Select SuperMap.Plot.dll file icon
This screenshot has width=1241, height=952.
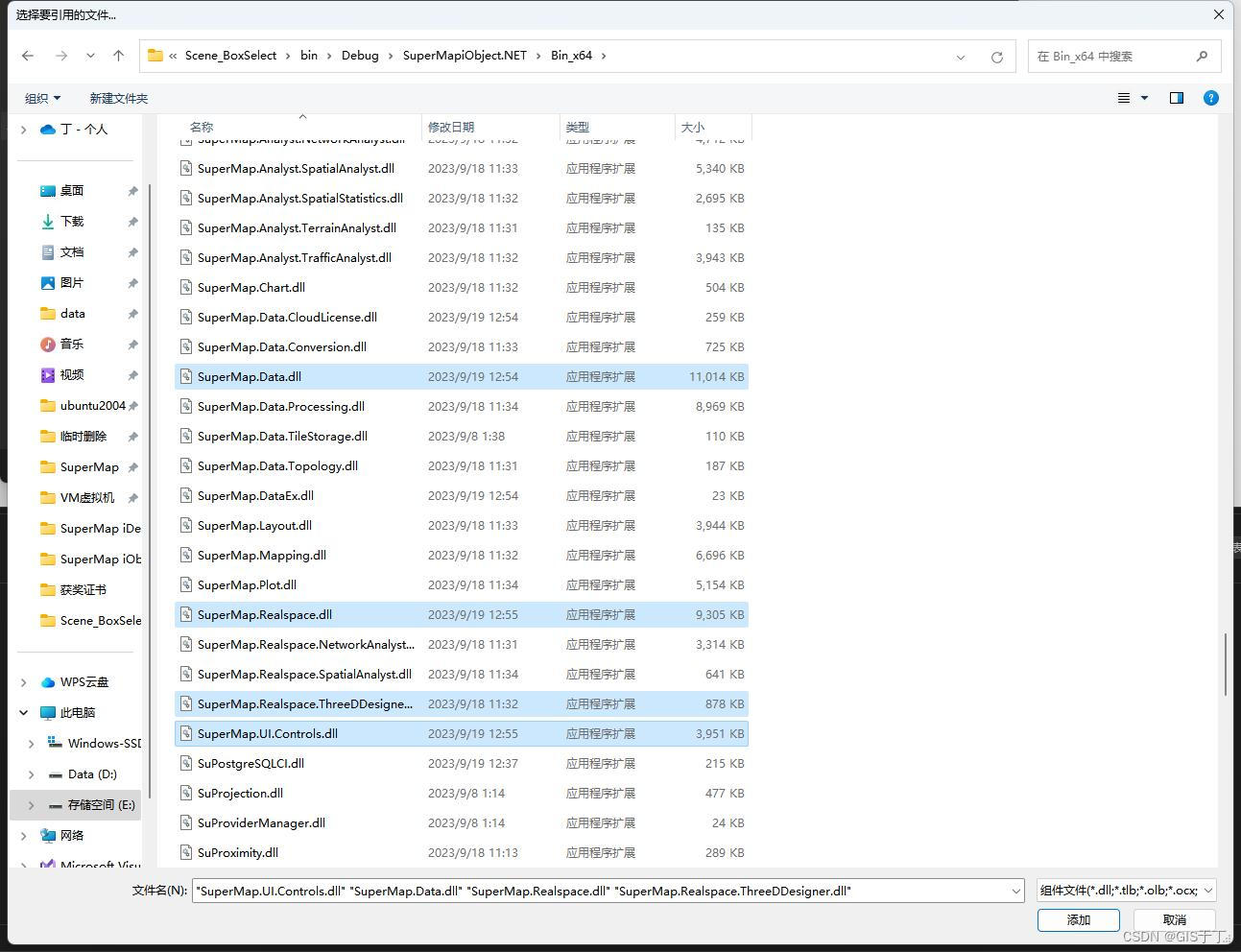pos(186,584)
